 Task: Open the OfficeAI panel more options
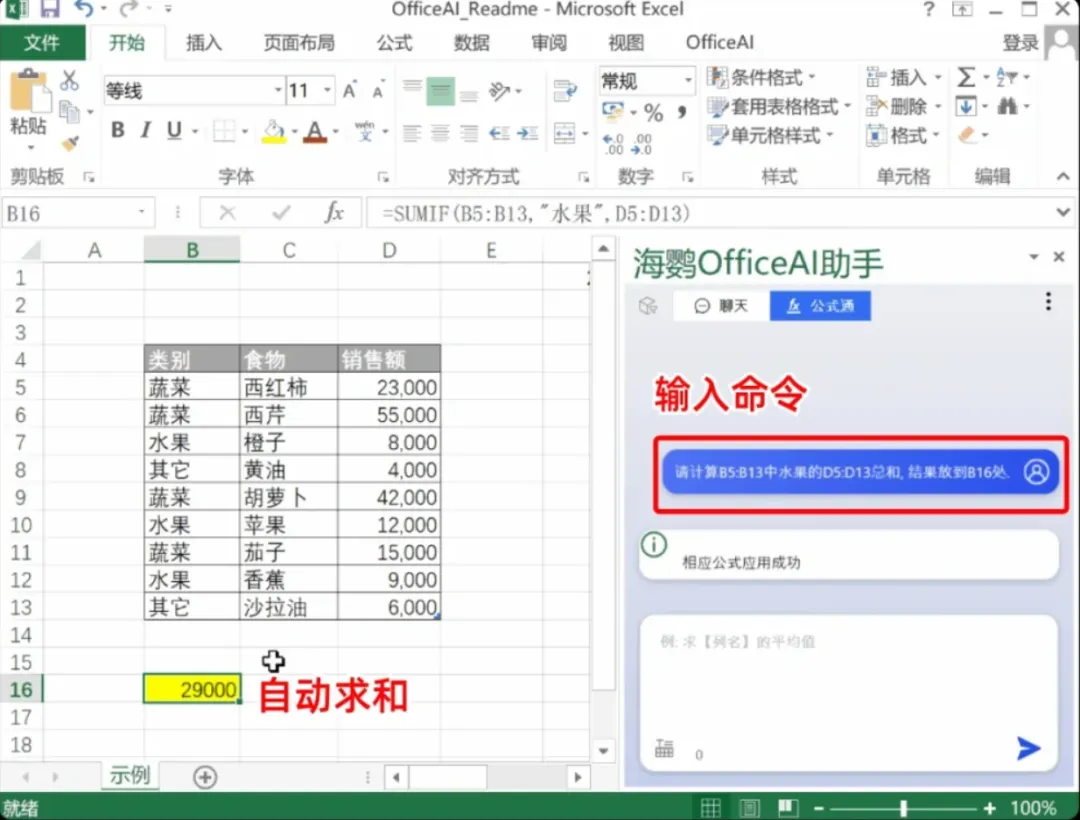[x=1048, y=301]
